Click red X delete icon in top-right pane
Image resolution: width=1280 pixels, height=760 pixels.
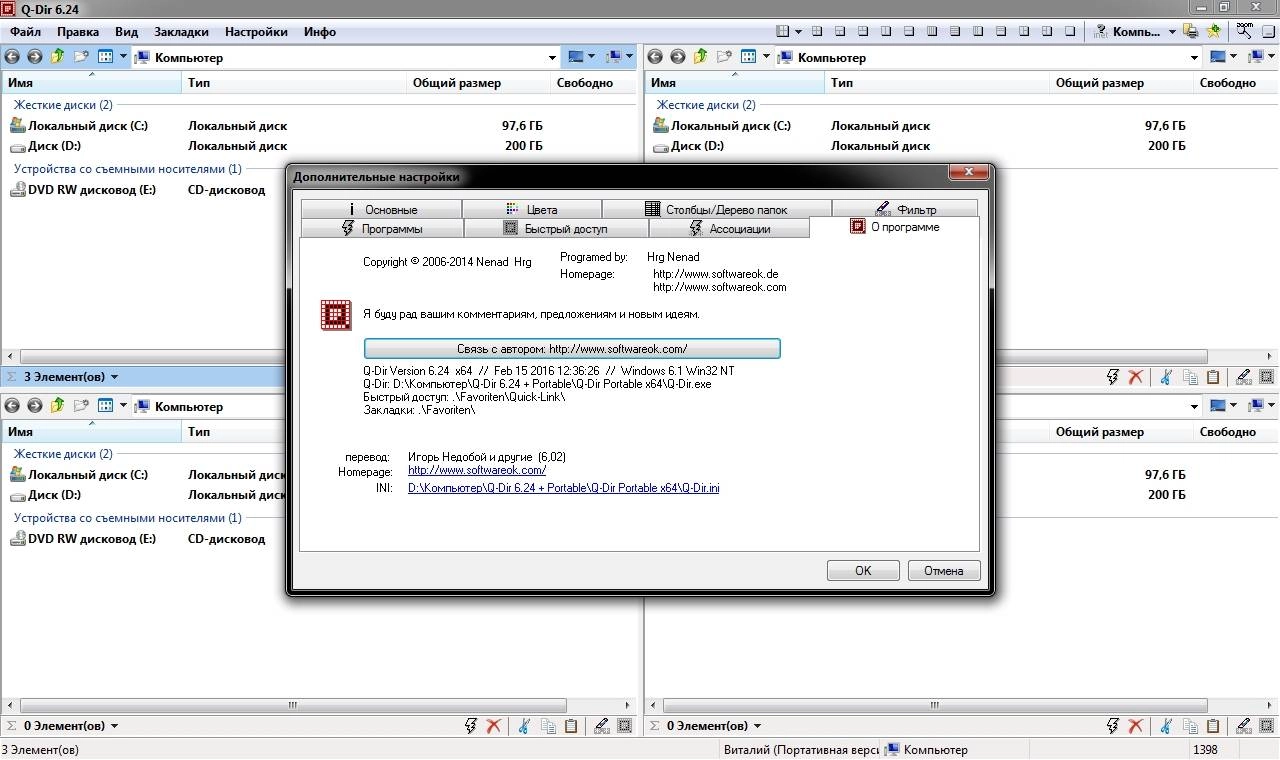coord(1135,377)
